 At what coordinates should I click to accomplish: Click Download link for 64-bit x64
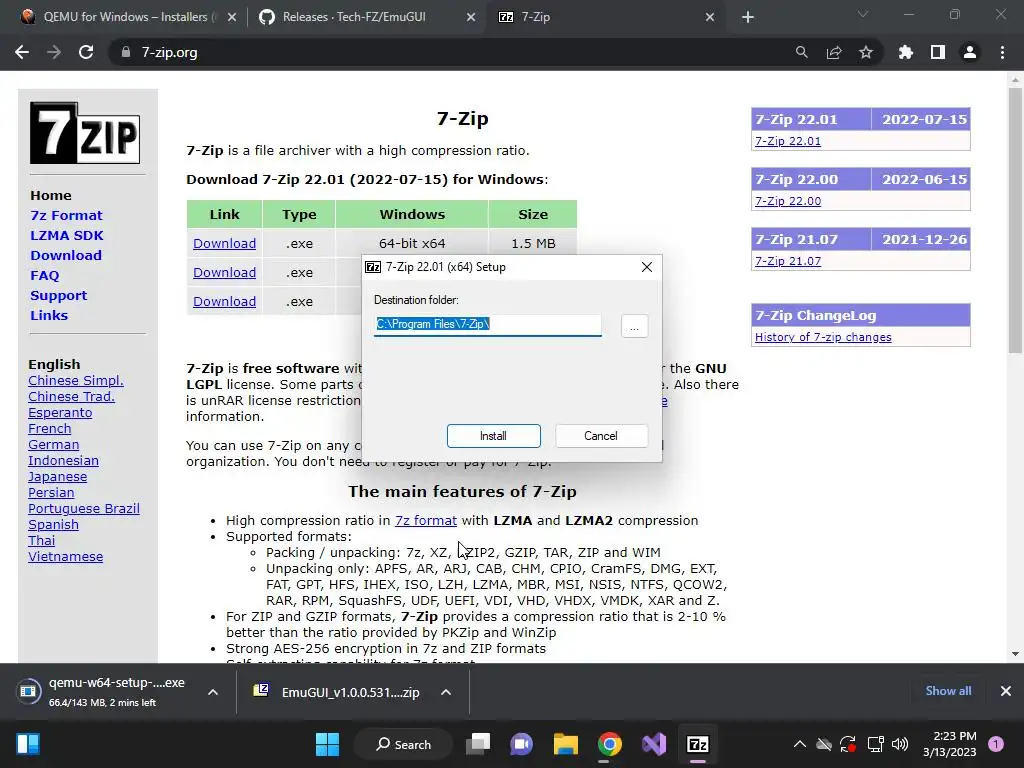[x=224, y=244]
